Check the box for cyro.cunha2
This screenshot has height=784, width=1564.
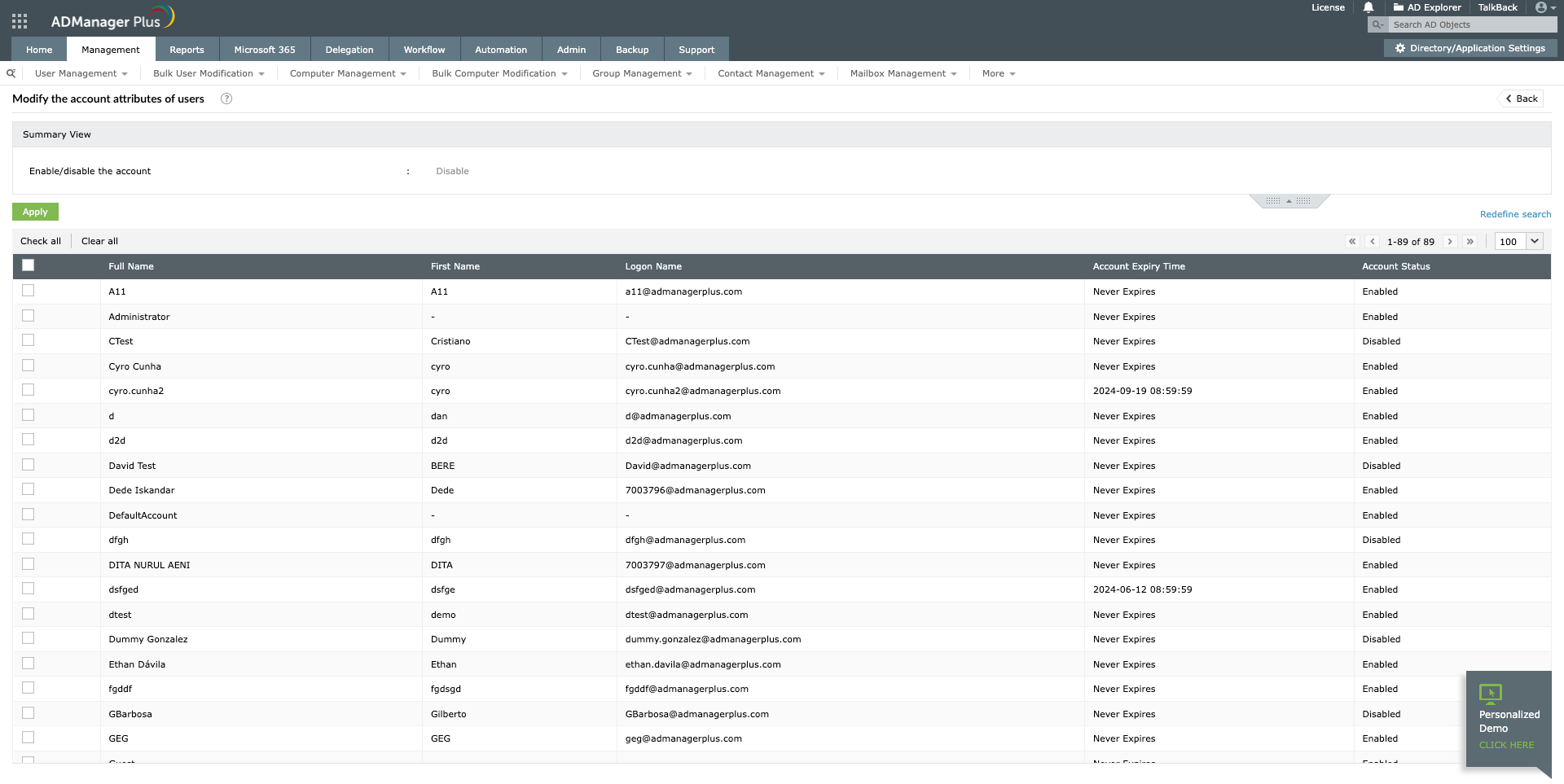tap(29, 390)
